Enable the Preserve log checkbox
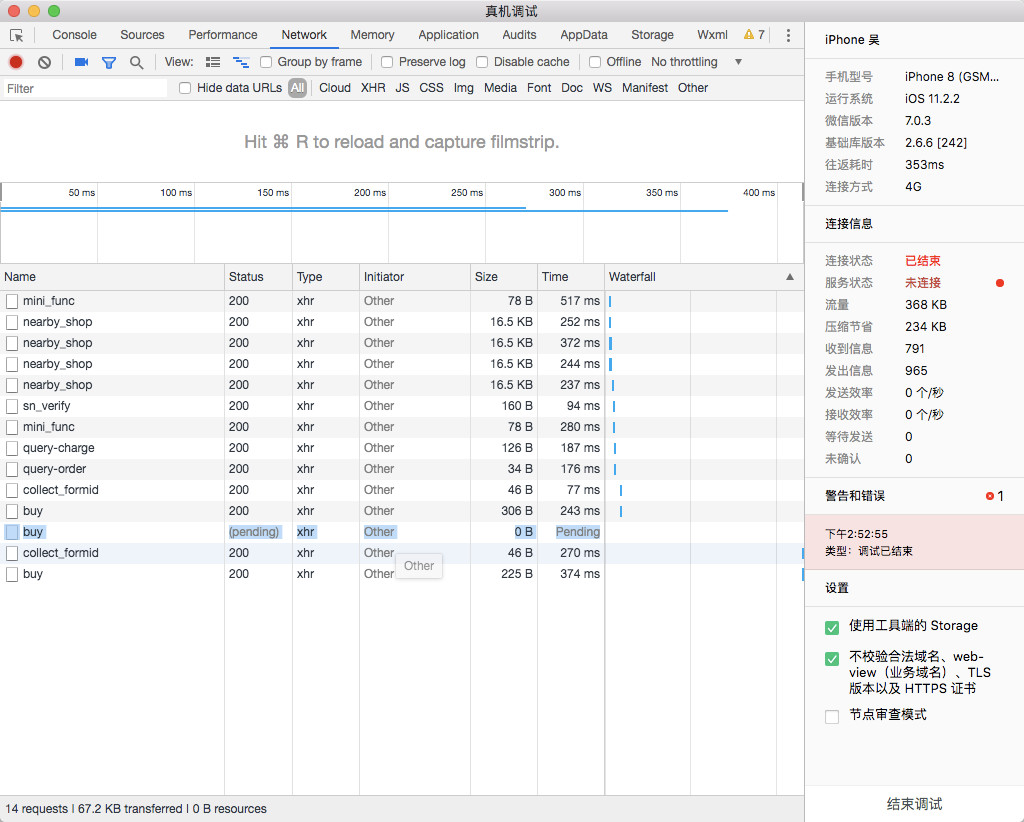 point(388,62)
